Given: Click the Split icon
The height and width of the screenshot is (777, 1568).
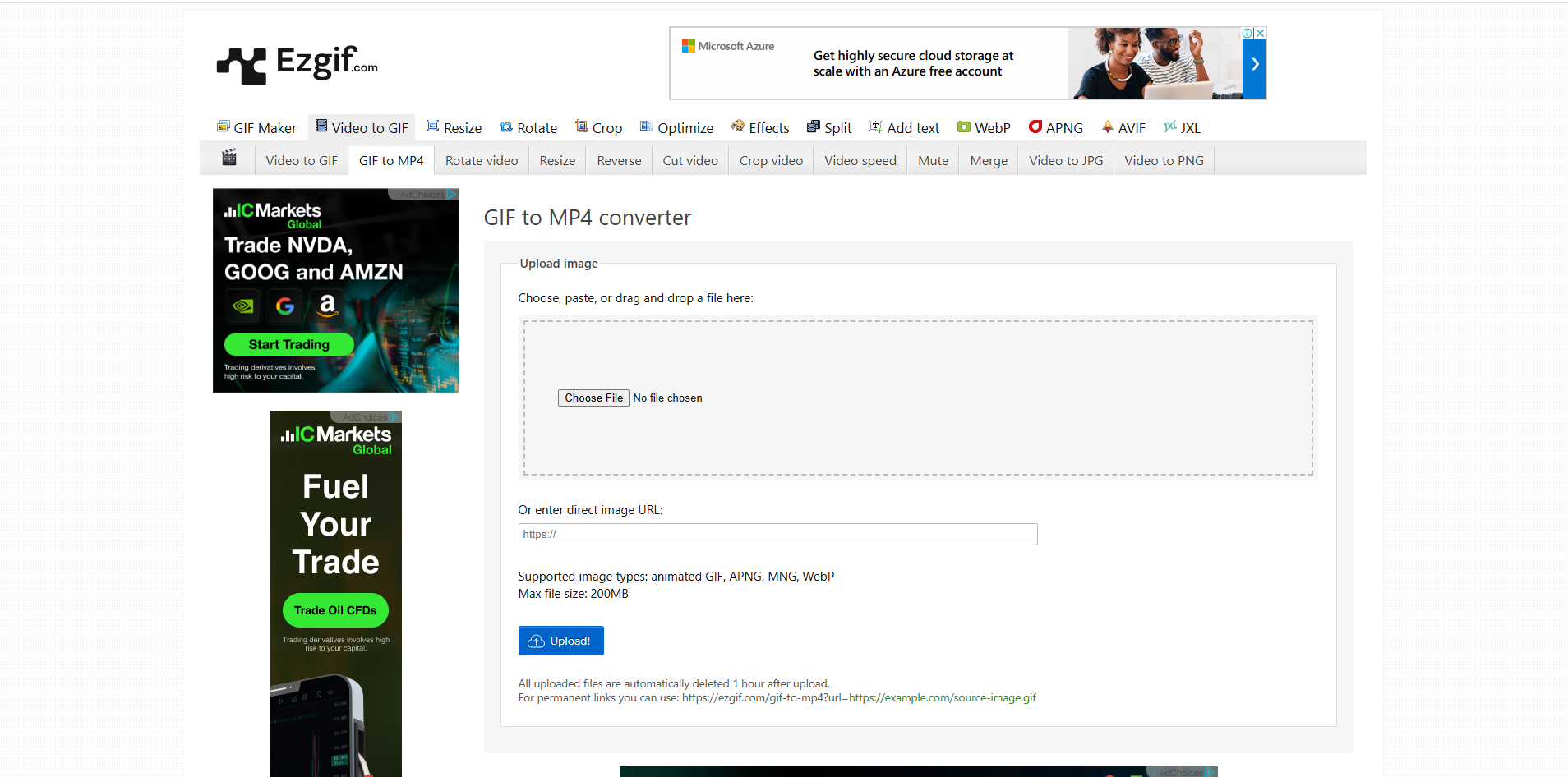Looking at the screenshot, I should (814, 126).
